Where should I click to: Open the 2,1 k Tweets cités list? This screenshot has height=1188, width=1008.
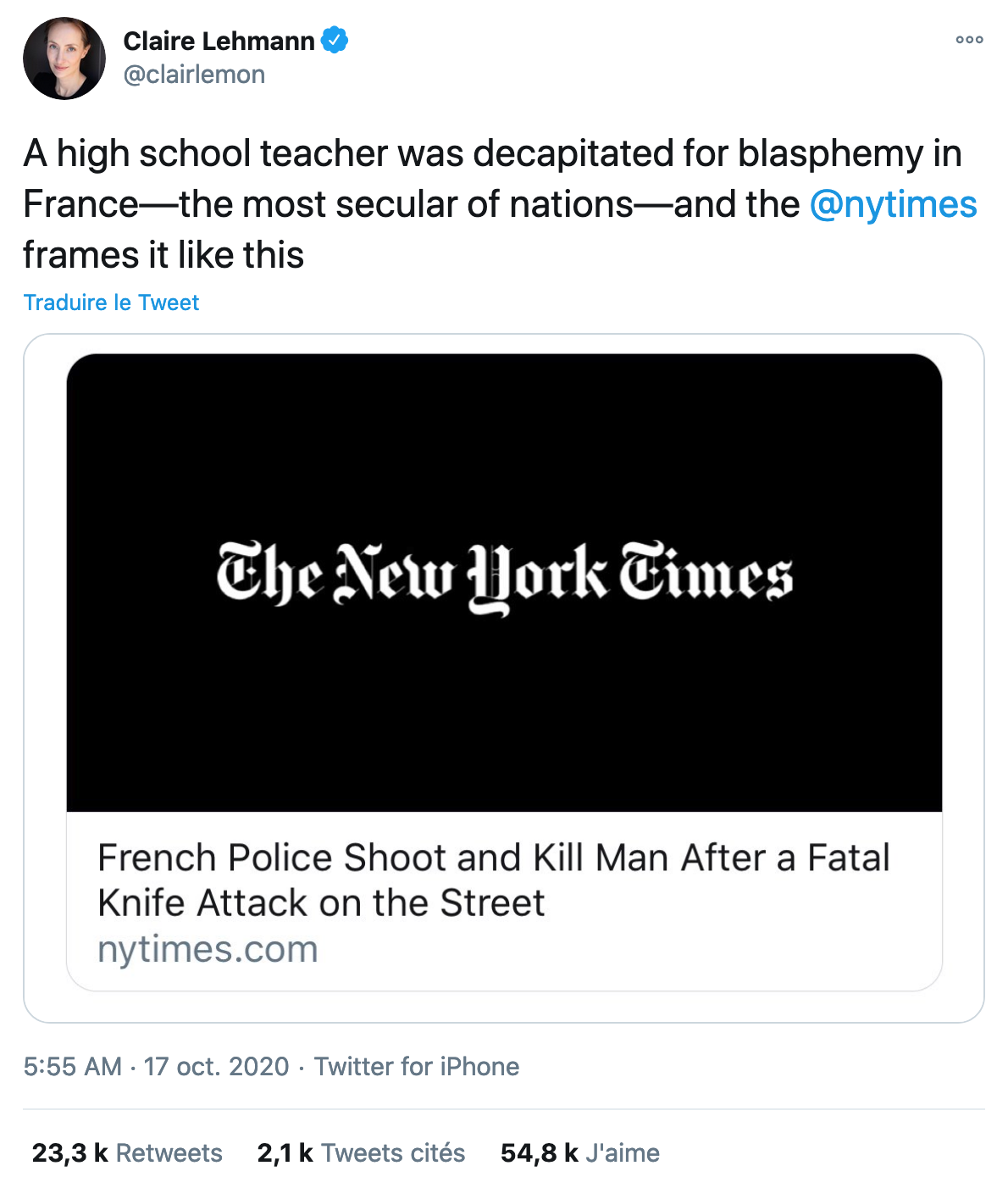(361, 1152)
